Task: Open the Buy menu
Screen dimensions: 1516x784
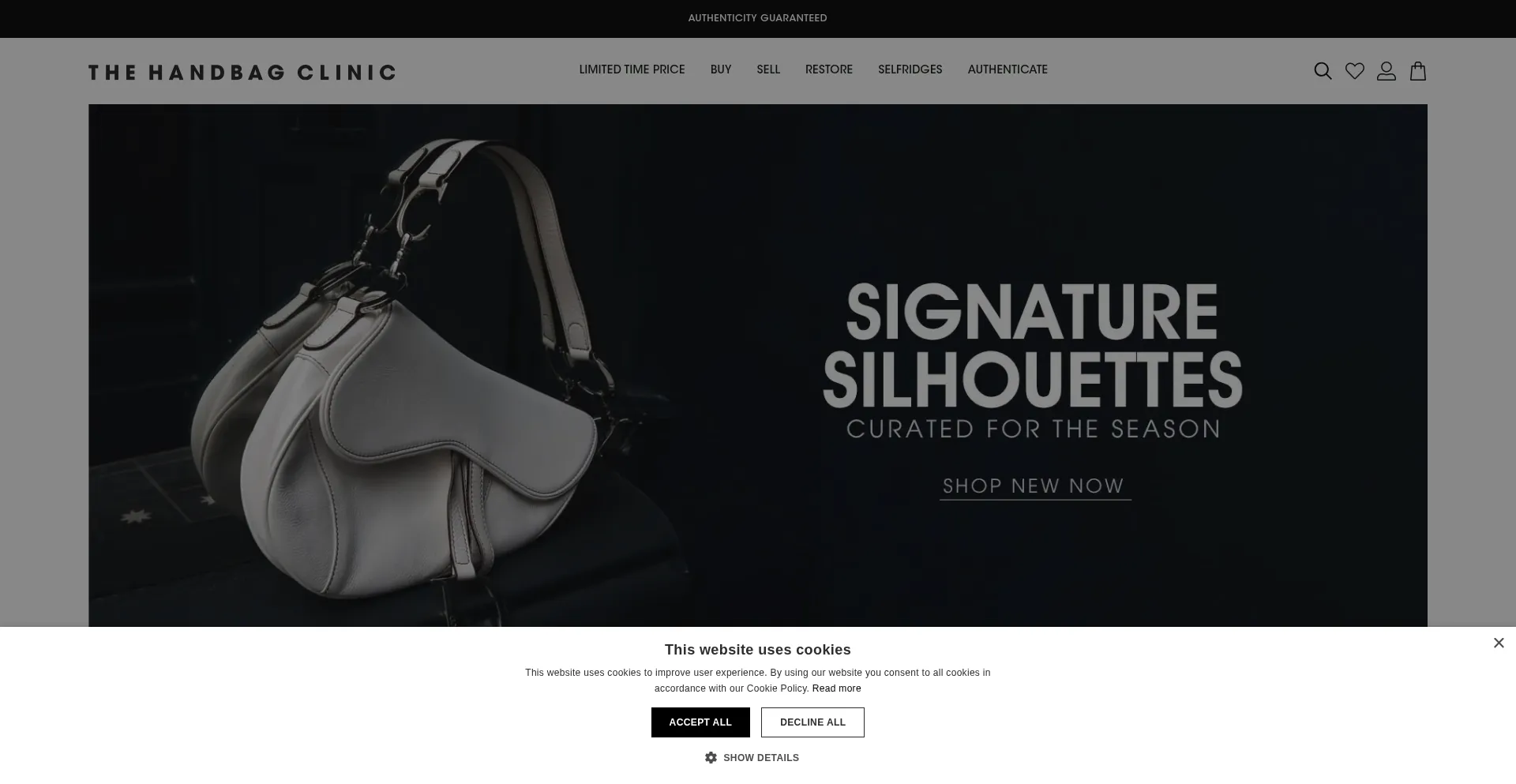Action: pyautogui.click(x=721, y=69)
